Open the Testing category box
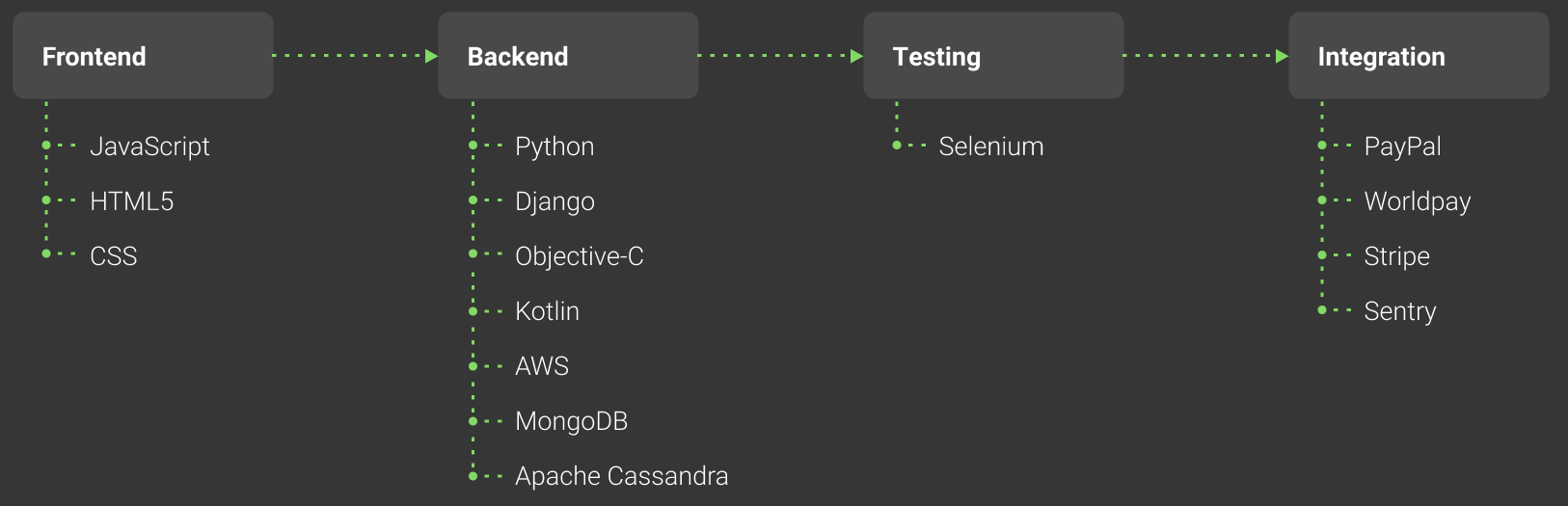Screen dimensions: 1568x506 993,56
